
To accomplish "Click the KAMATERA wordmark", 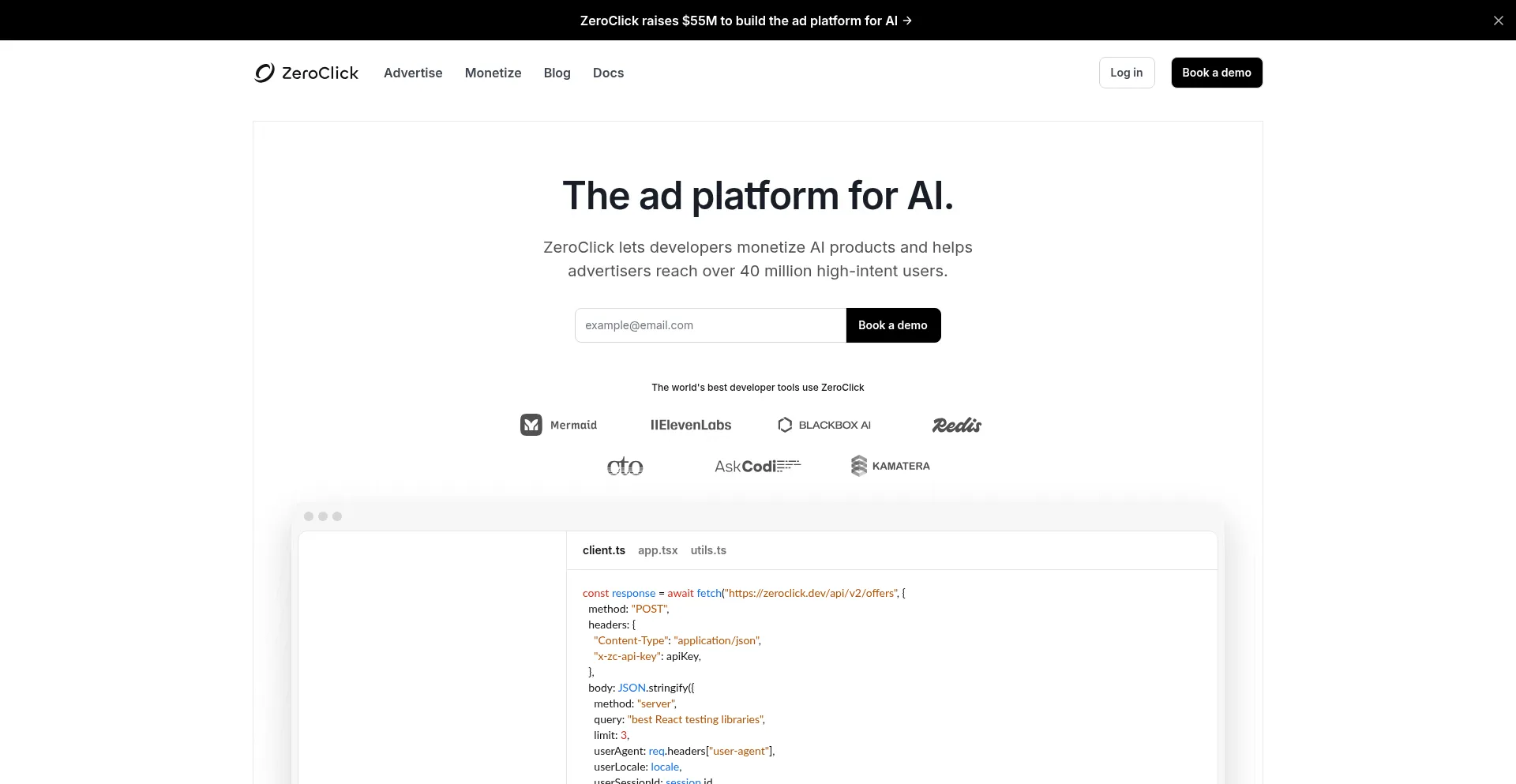I will point(901,466).
